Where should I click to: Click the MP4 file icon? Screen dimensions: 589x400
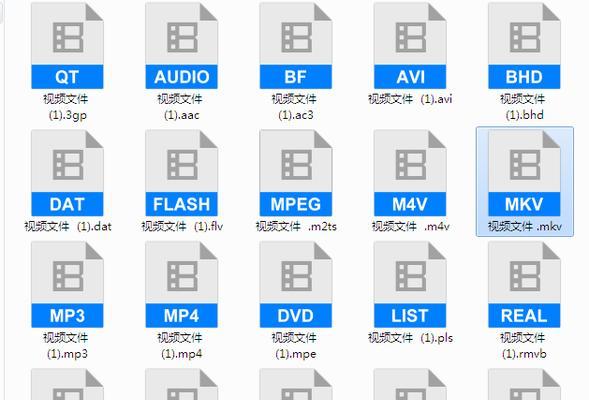coord(181,285)
